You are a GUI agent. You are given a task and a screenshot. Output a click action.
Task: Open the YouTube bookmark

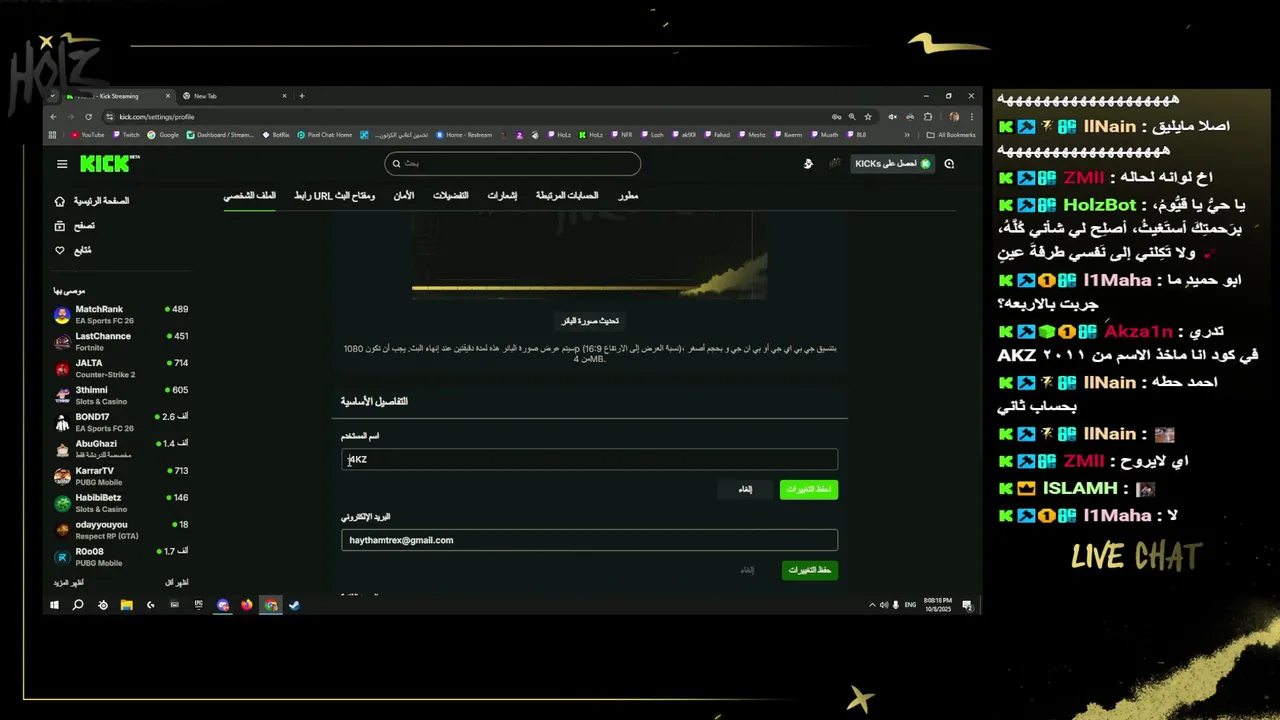(x=87, y=135)
